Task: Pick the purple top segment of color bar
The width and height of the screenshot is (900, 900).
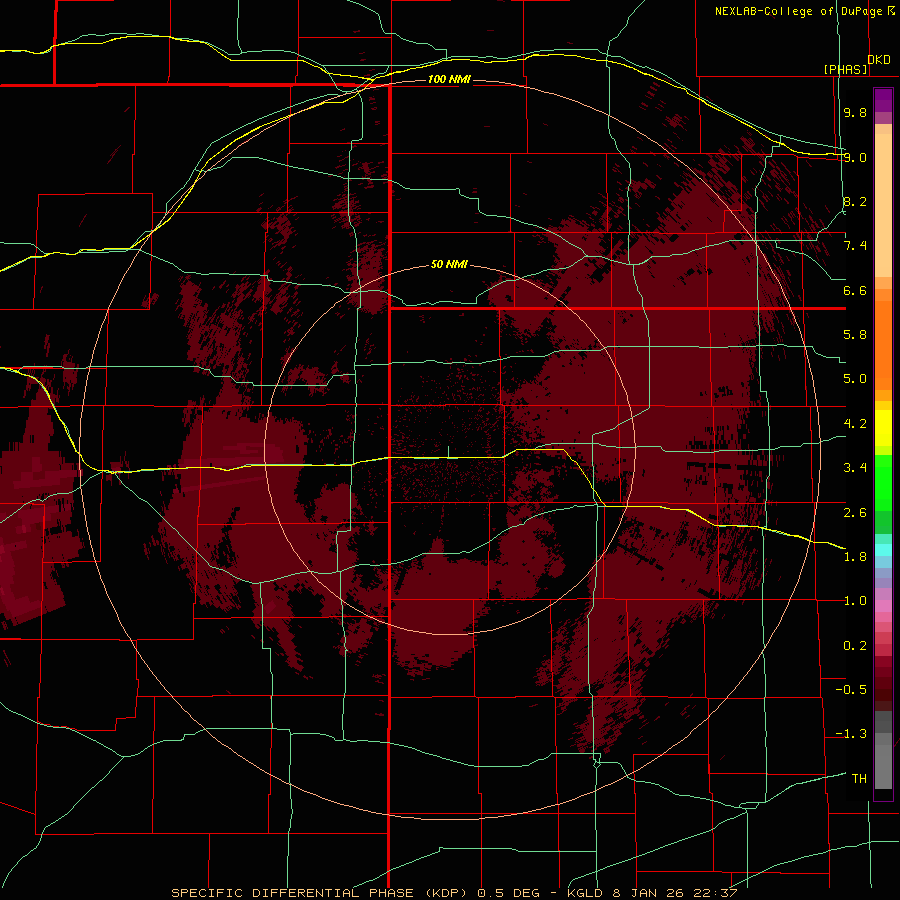Action: point(883,100)
